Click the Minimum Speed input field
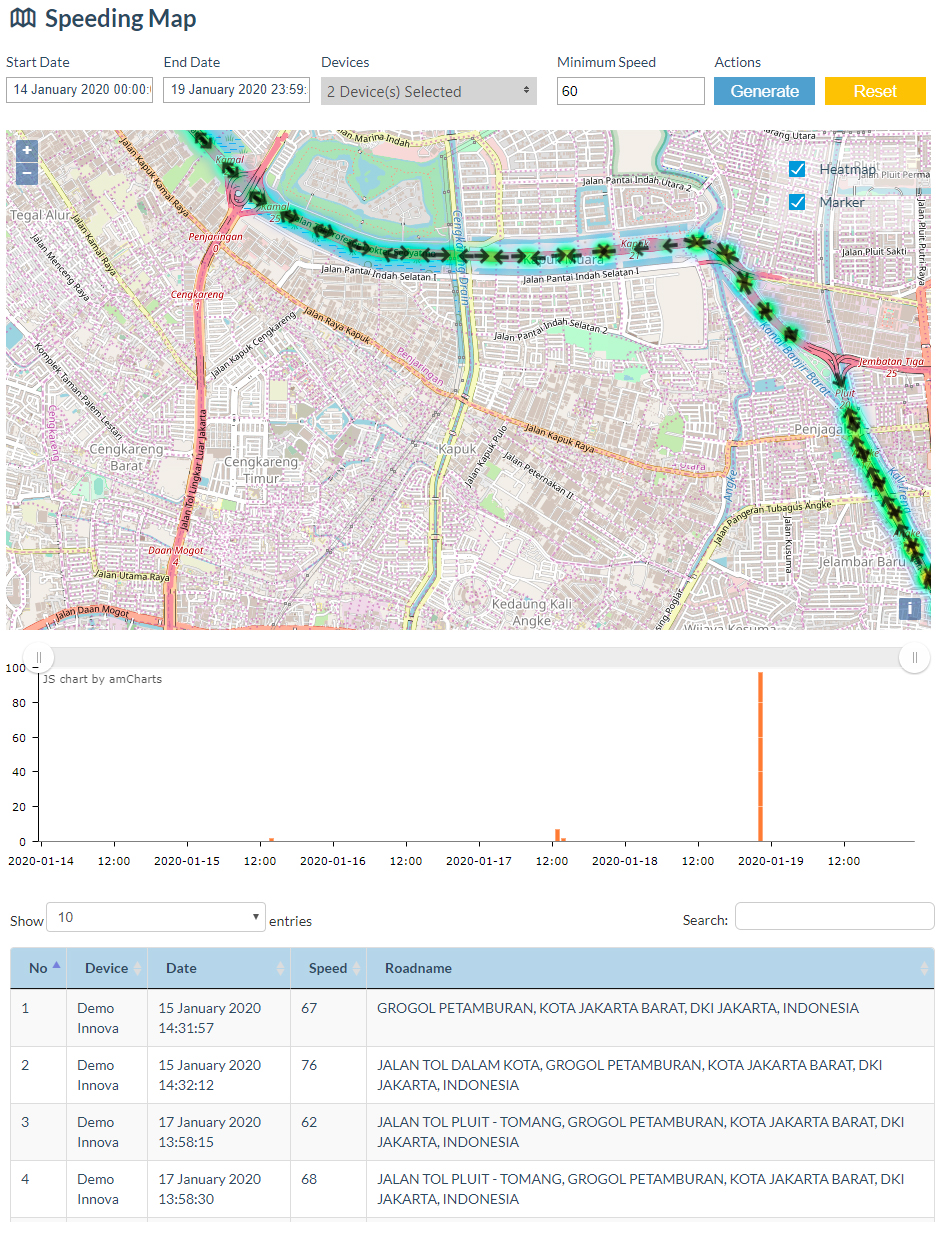 (630, 91)
